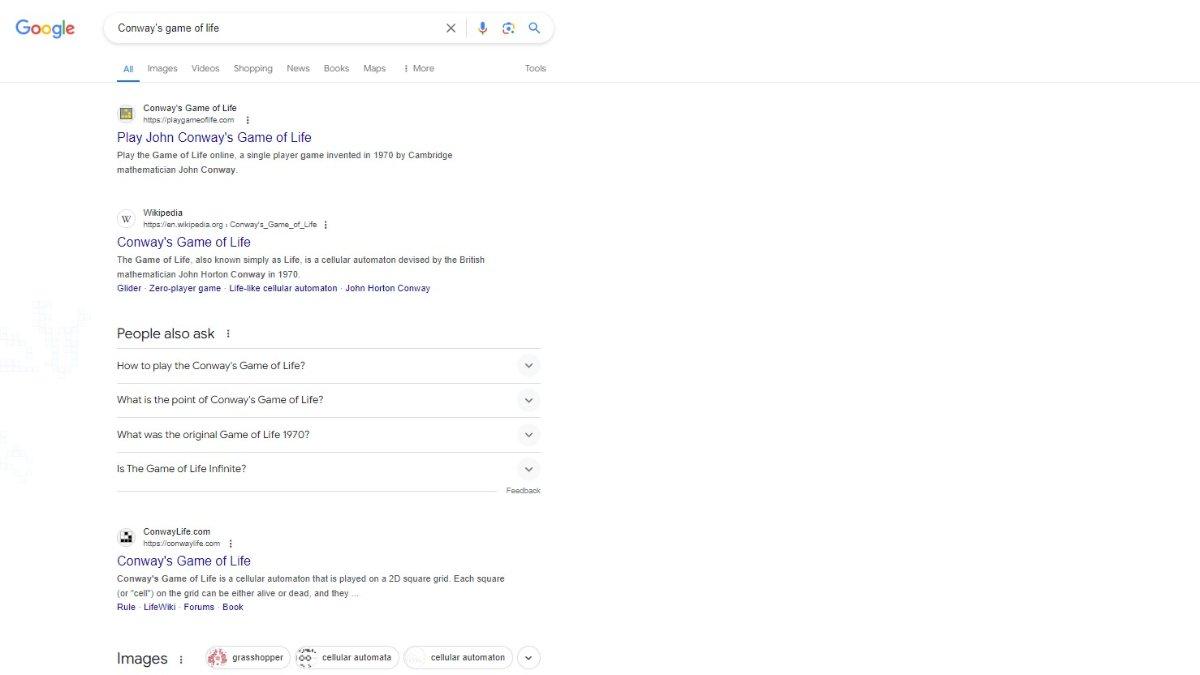
Task: Start voice search with microphone icon
Action: 482,28
